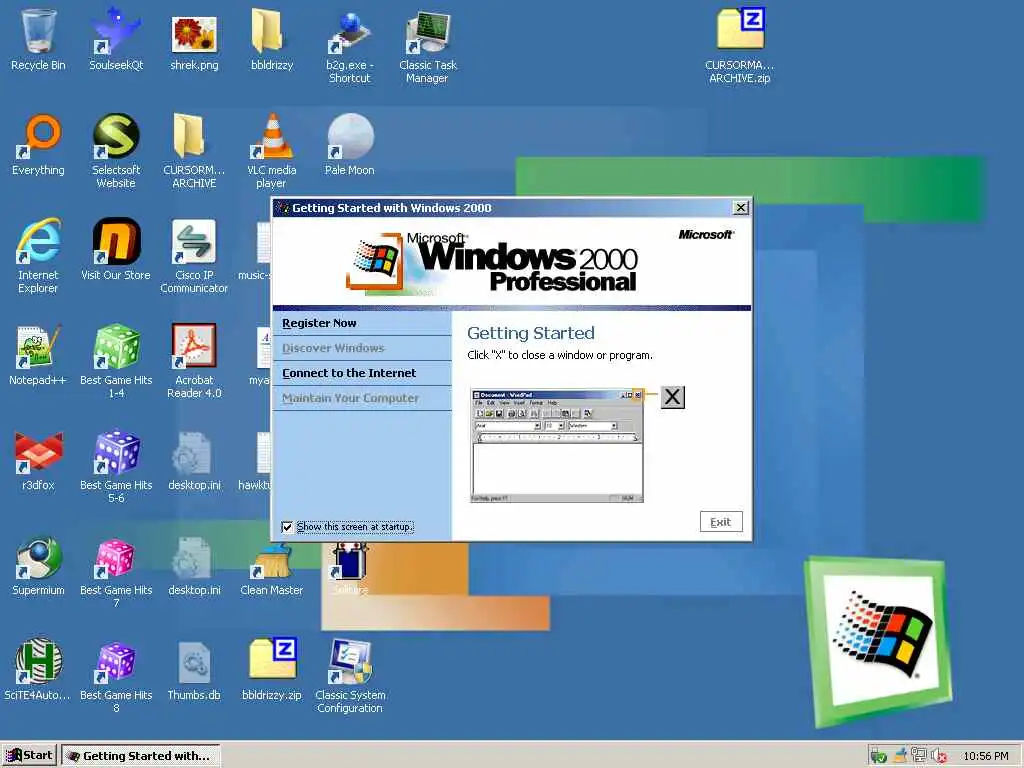
Task: Select the bbldrizzy.zip archive icon
Action: [x=273, y=658]
